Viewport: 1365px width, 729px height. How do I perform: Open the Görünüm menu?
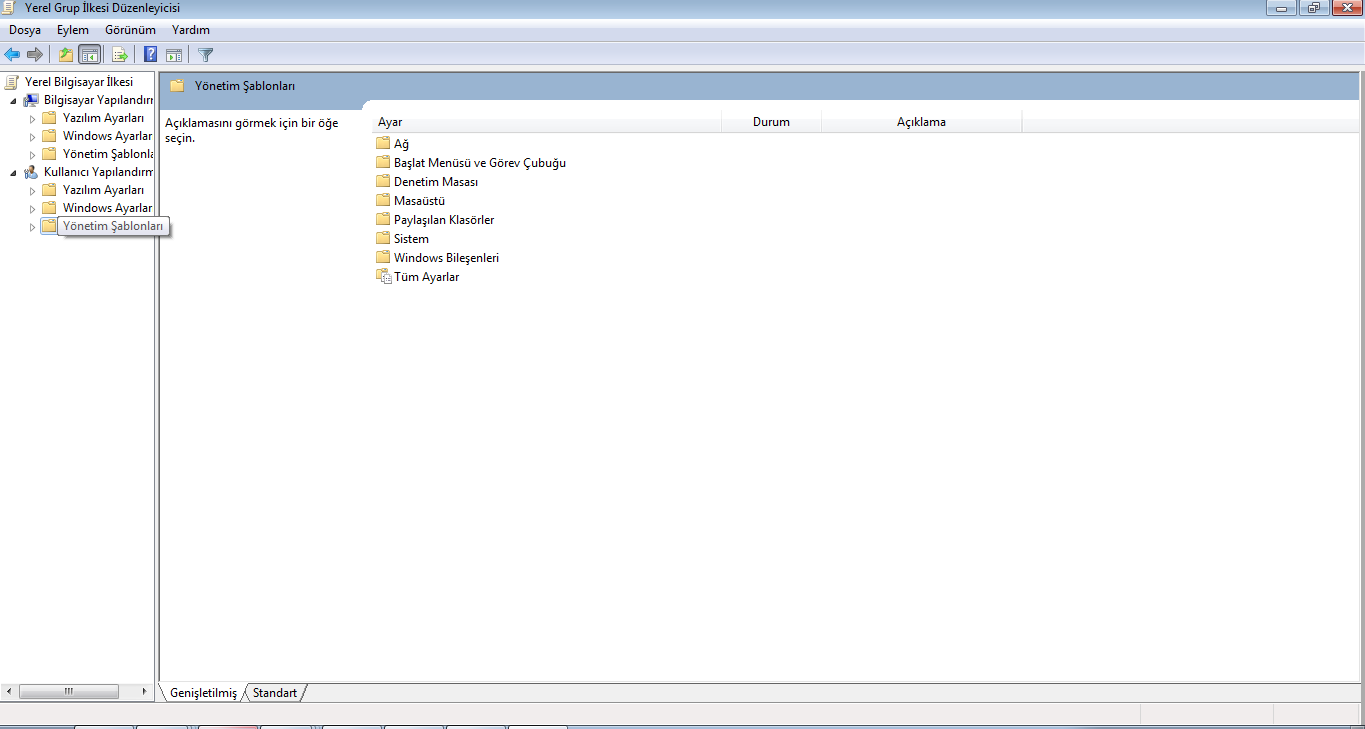pyautogui.click(x=130, y=30)
